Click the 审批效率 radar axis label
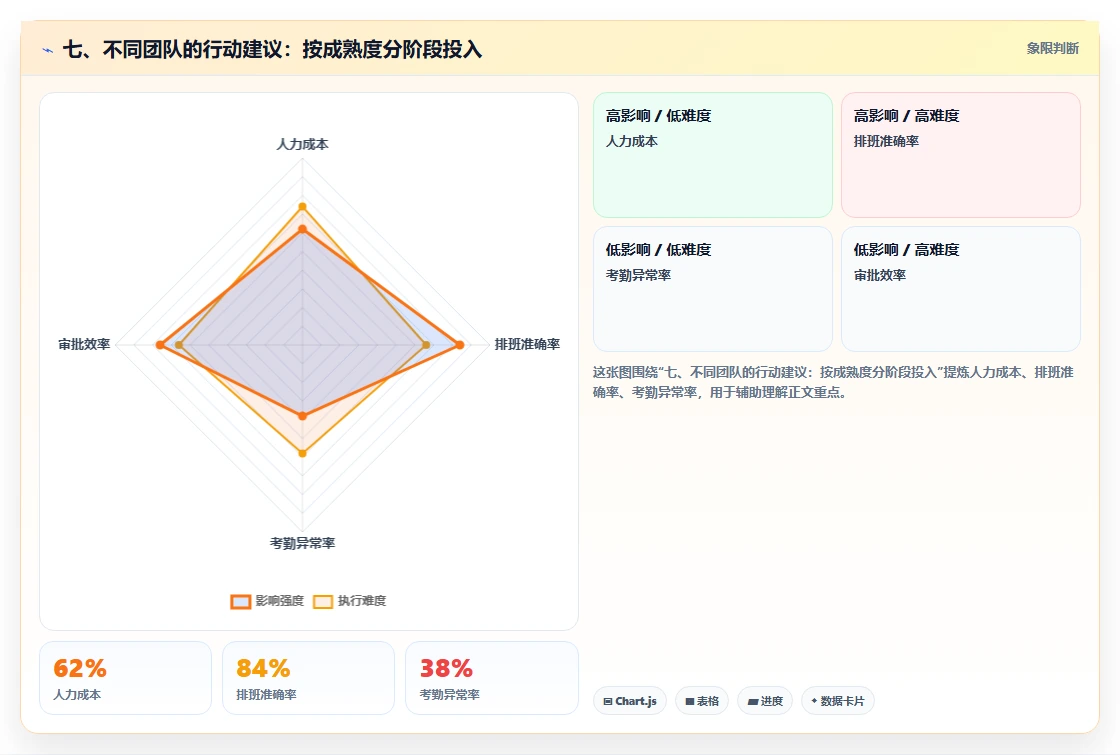 [x=84, y=344]
